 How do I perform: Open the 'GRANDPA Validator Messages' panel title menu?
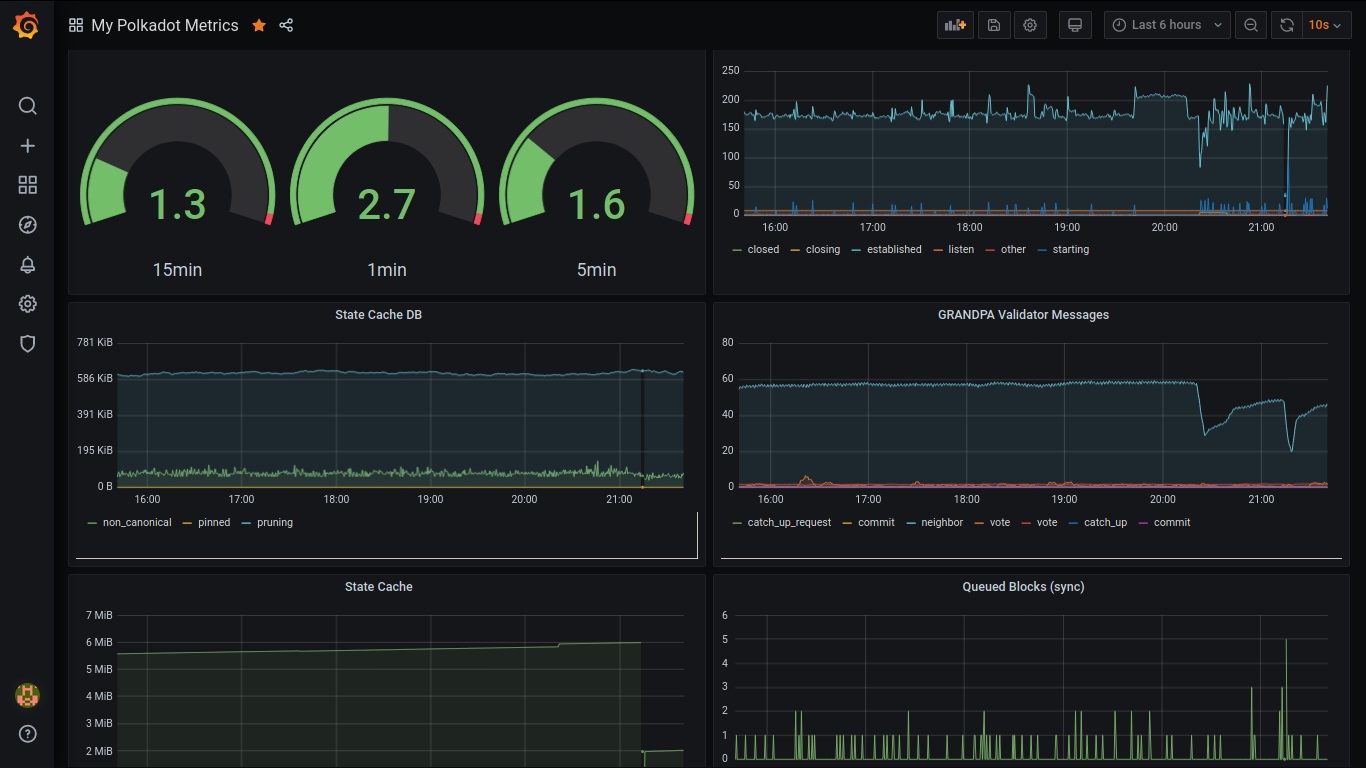coord(1023,315)
